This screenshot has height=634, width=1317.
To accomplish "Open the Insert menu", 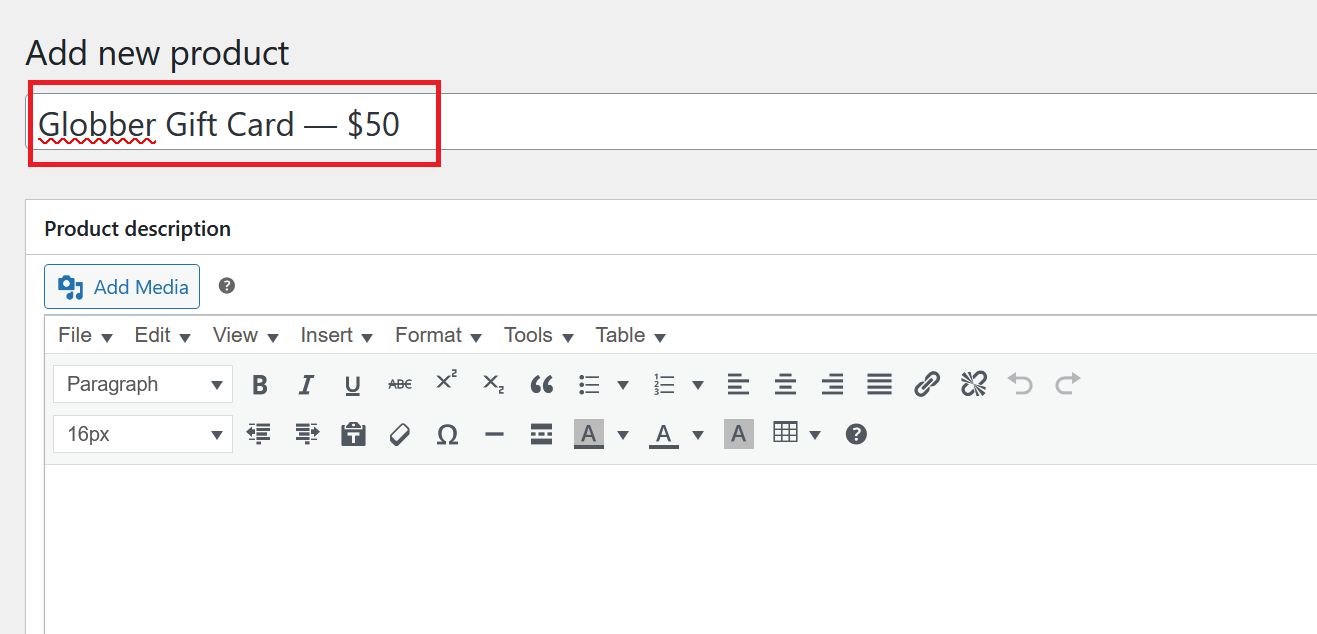I will (336, 335).
